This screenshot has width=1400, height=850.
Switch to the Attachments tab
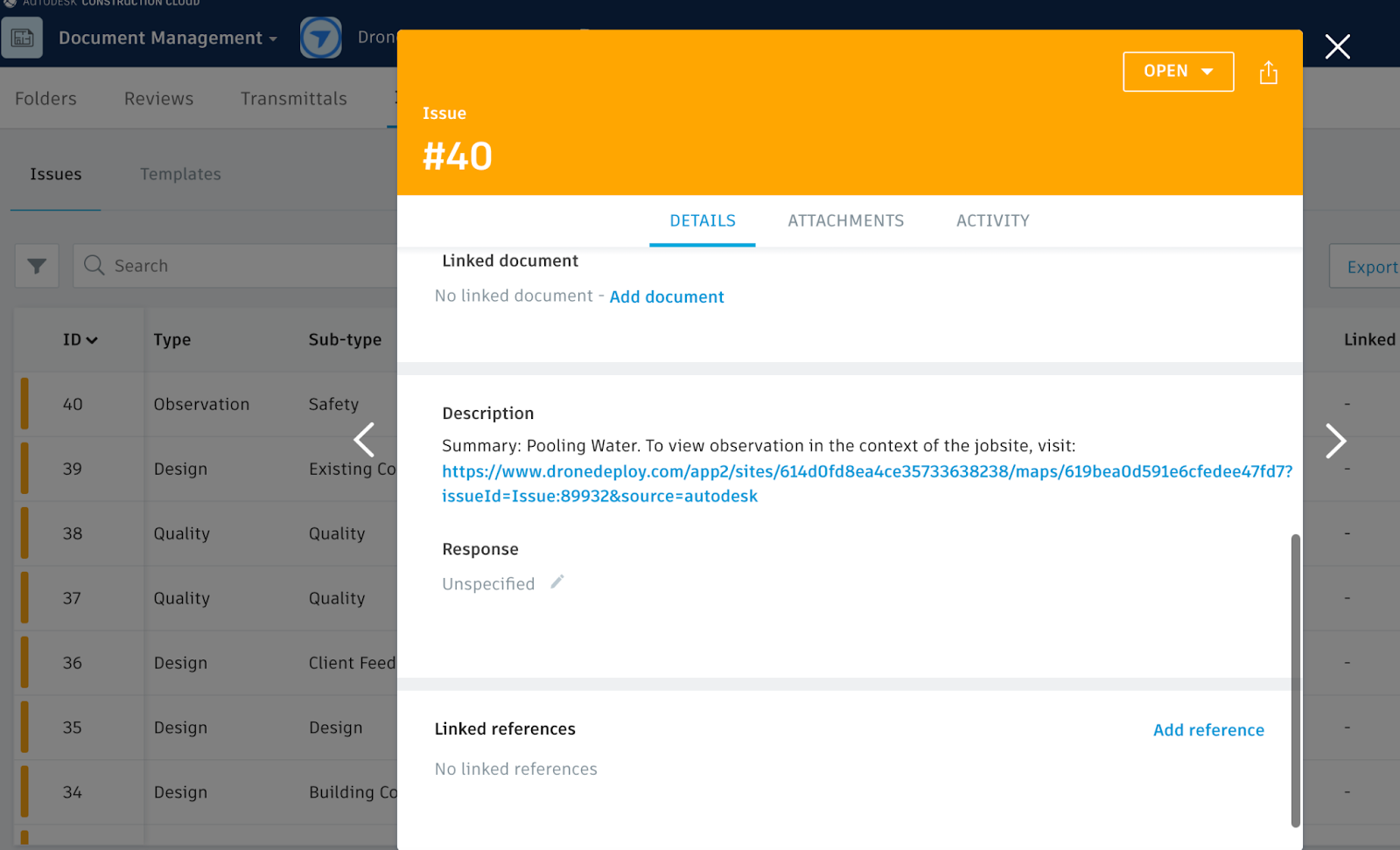[x=845, y=220]
